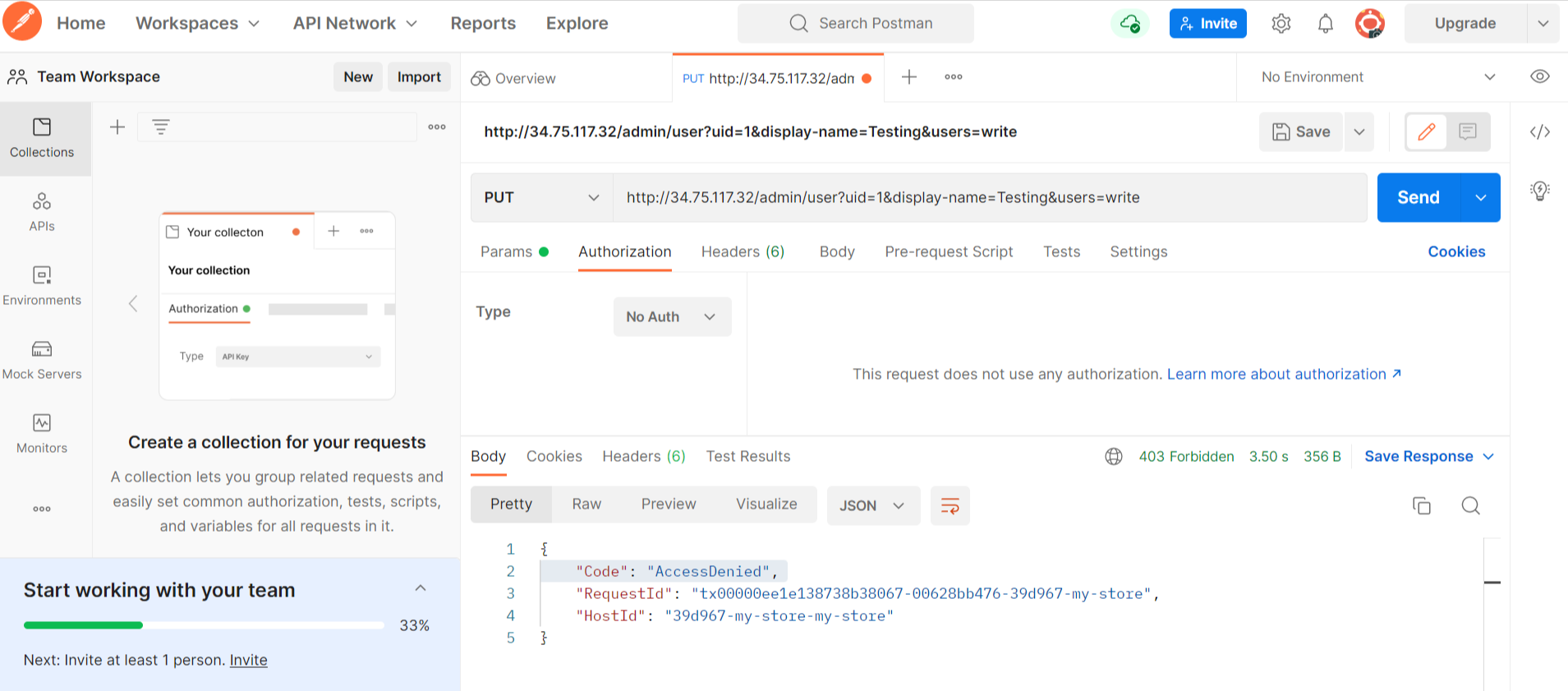This screenshot has width=1568, height=691.
Task: Open the Test Results tab
Action: 747,456
